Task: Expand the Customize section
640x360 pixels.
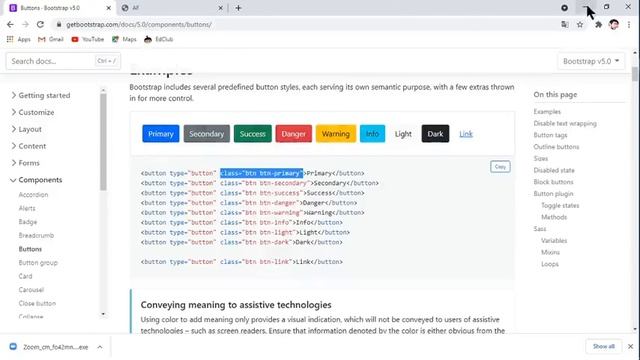Action: [x=33, y=112]
